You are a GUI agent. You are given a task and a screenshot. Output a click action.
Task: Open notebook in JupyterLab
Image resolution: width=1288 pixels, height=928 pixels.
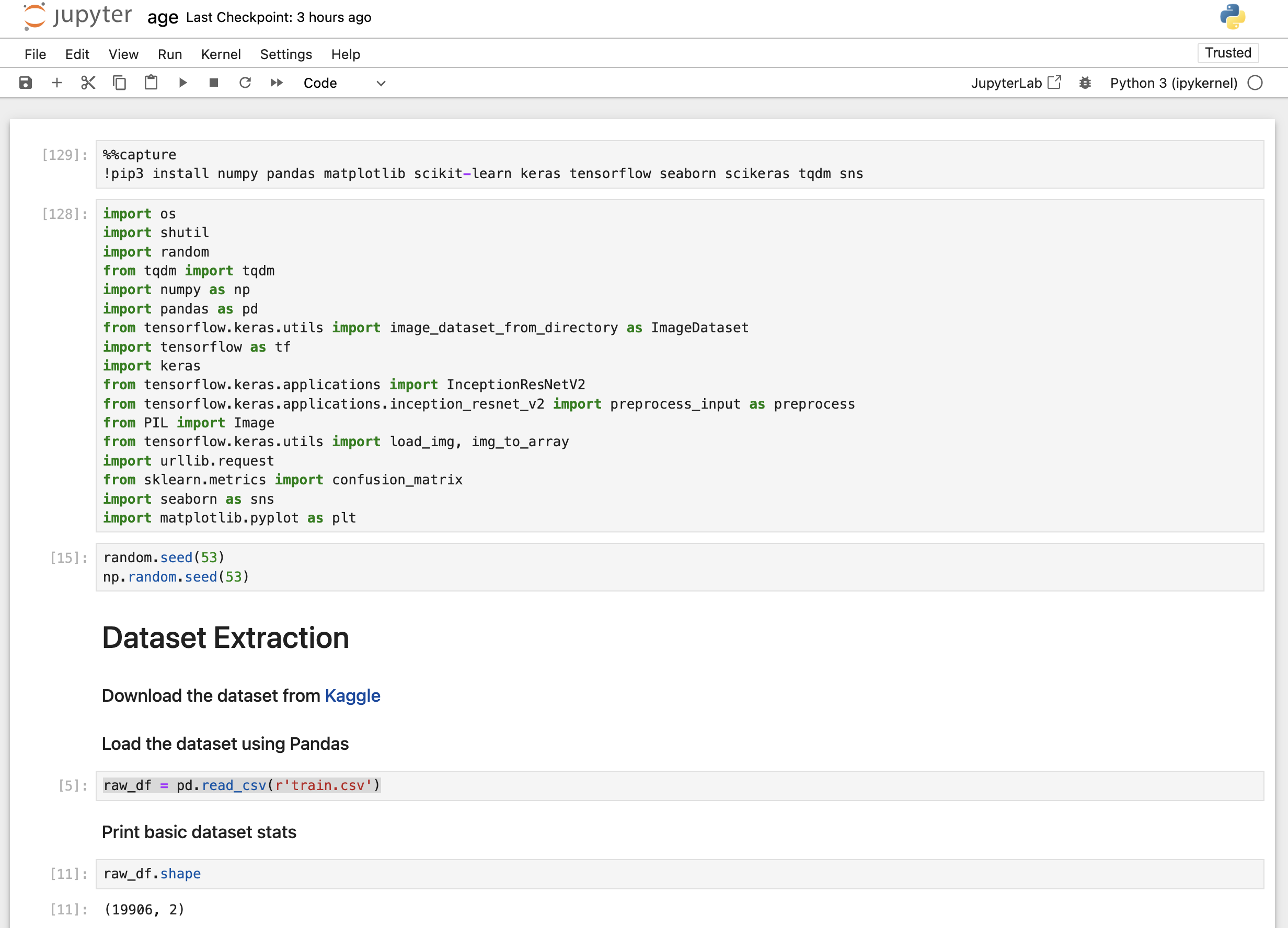1016,83
